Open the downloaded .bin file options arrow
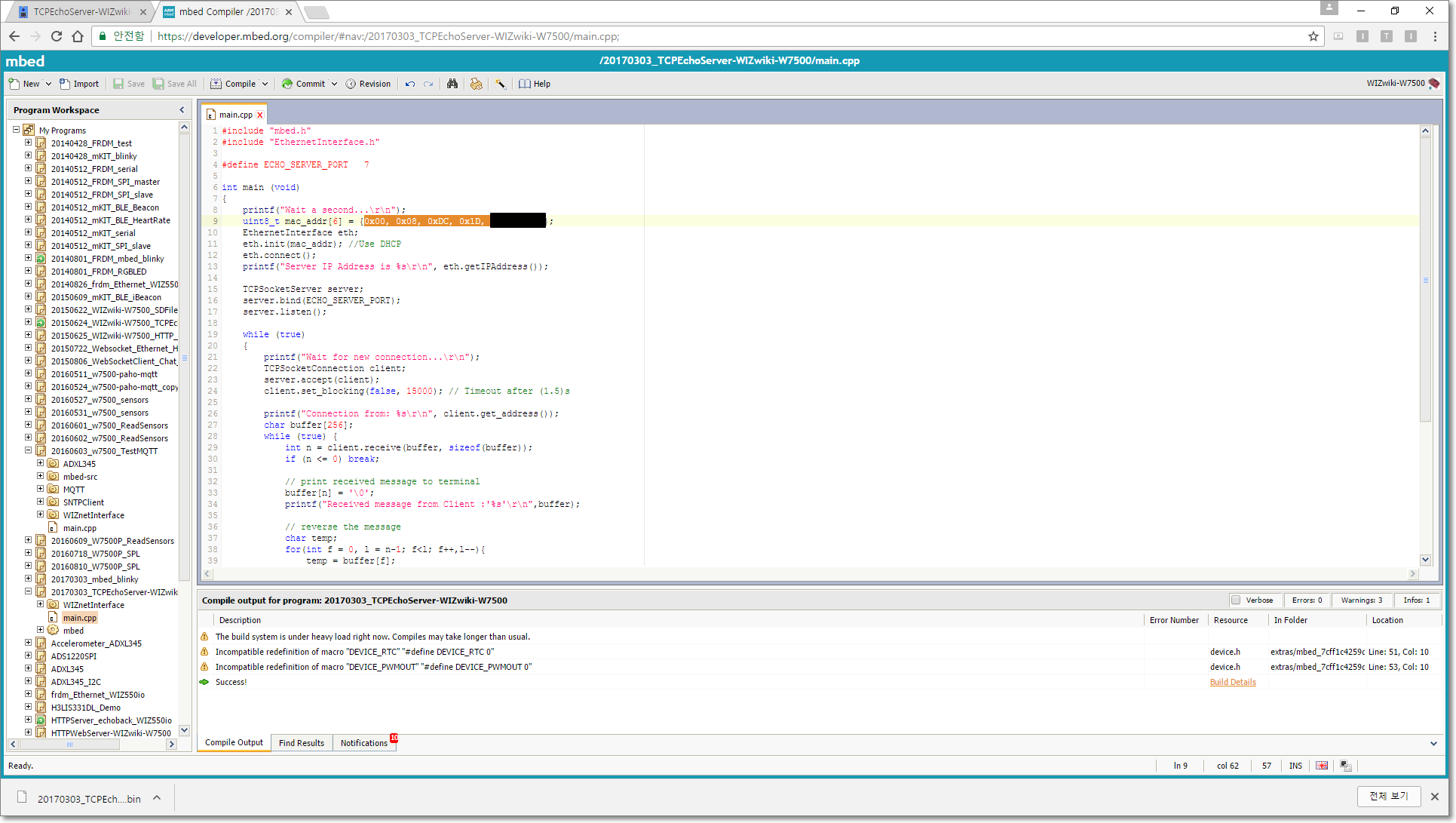 click(x=157, y=798)
